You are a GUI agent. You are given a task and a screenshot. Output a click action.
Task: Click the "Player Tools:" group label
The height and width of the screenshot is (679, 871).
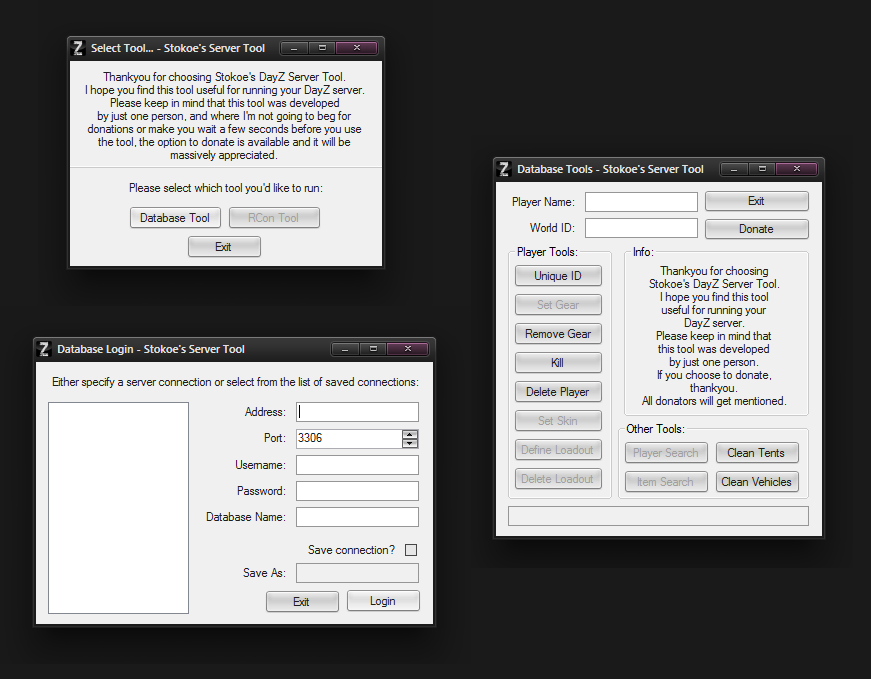(x=547, y=252)
